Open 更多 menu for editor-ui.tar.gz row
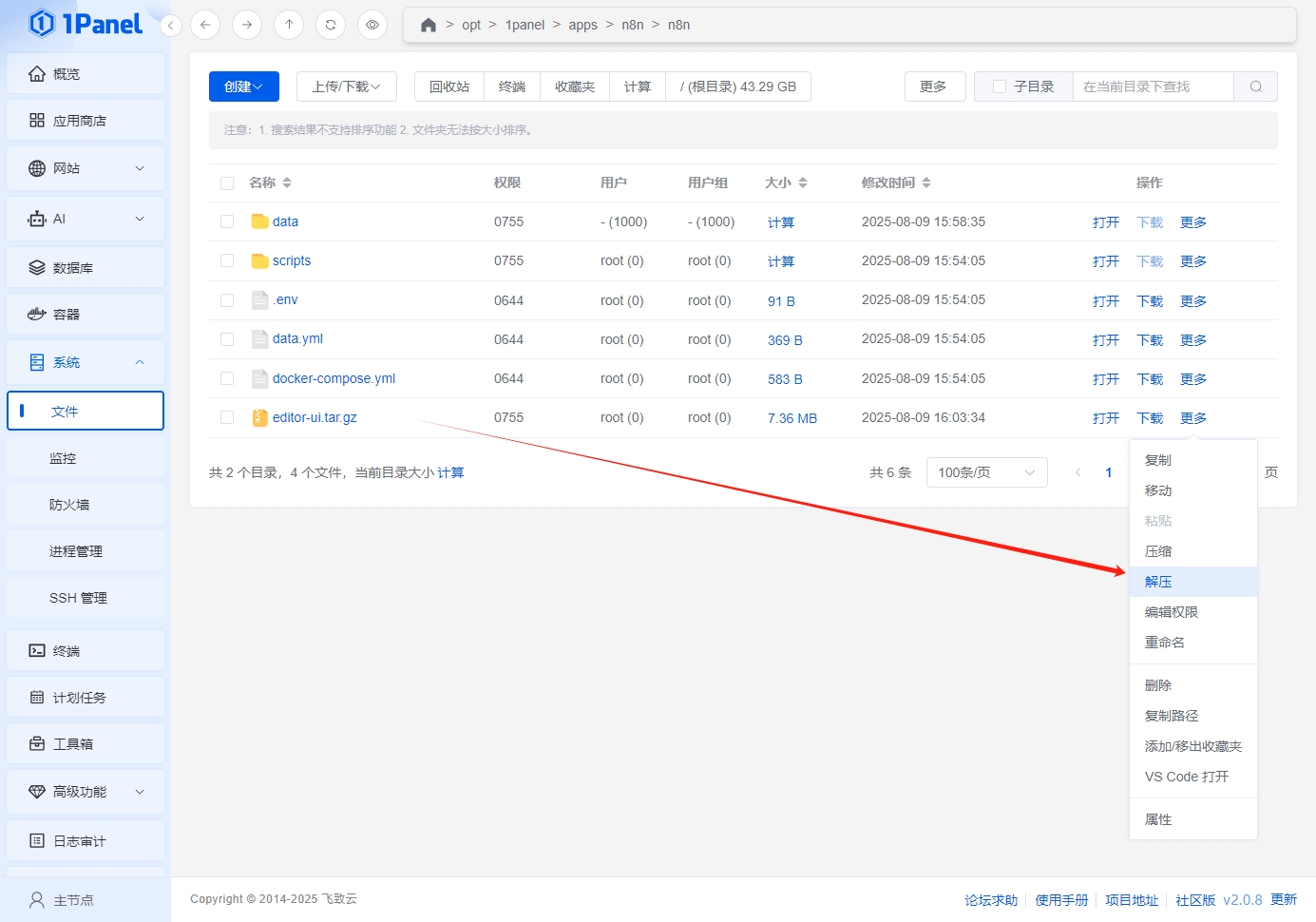Viewport: 1316px width, 922px height. click(1193, 418)
